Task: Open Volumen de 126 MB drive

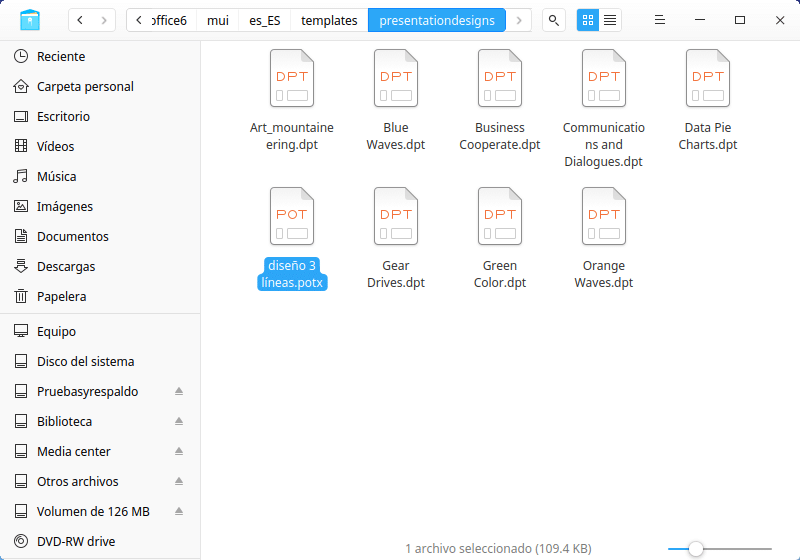Action: click(100, 511)
